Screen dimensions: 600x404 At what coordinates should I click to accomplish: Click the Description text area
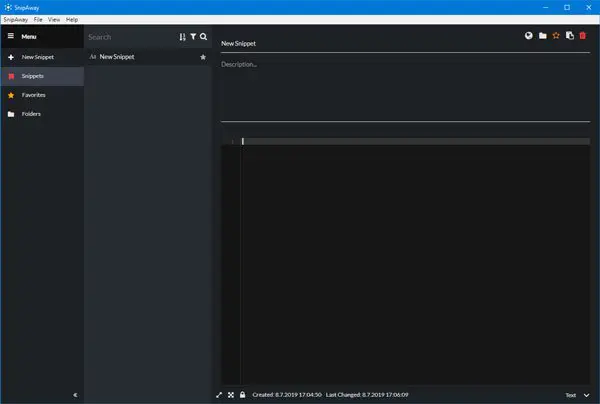coord(405,90)
